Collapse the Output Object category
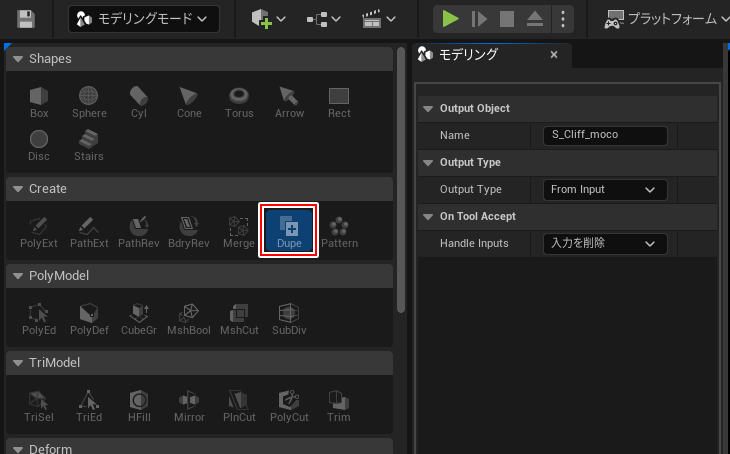This screenshot has height=454, width=730. 428,108
